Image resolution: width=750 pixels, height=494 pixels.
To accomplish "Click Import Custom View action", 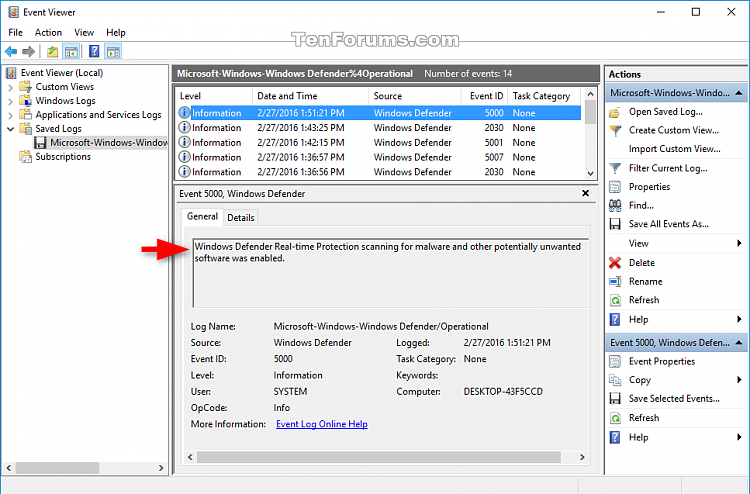I will coord(674,149).
